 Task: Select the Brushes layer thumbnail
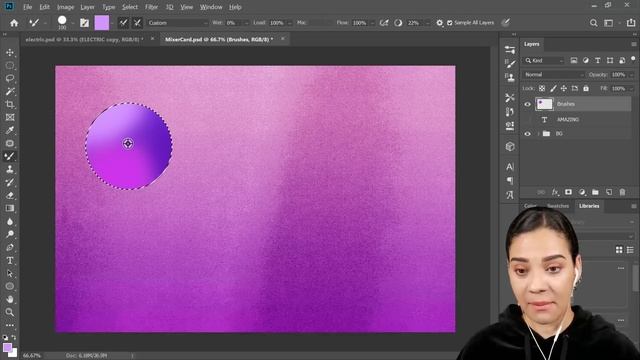544,104
